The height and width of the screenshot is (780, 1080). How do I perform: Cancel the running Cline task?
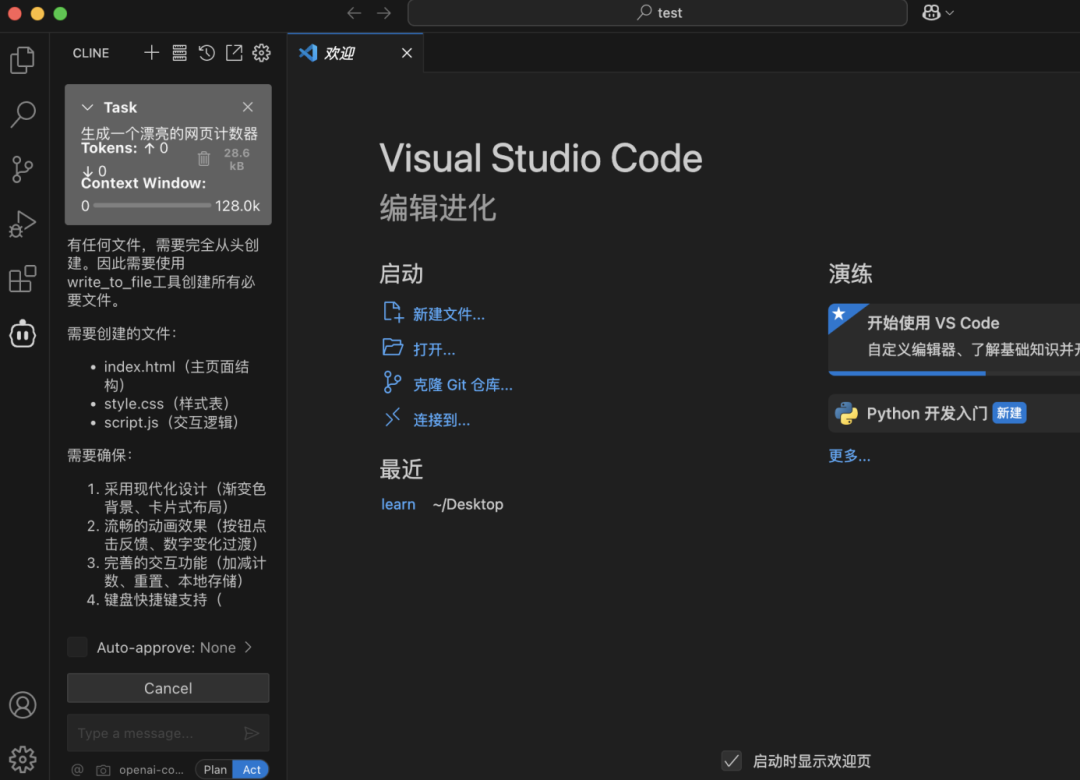point(167,688)
